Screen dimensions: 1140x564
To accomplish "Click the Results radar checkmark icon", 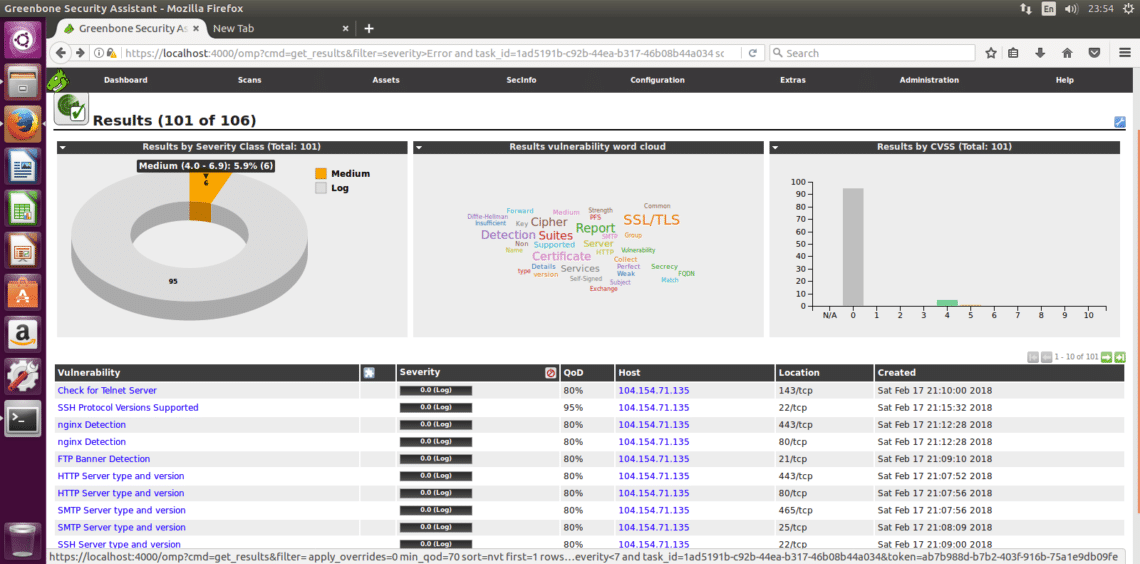I will pos(71,108).
